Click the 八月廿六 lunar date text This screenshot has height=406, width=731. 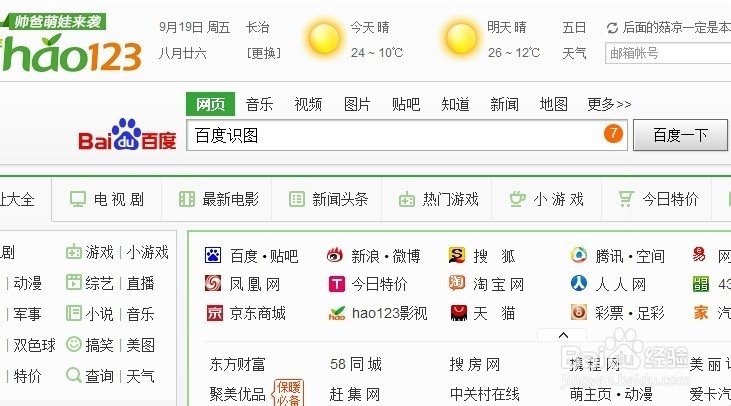[x=182, y=53]
